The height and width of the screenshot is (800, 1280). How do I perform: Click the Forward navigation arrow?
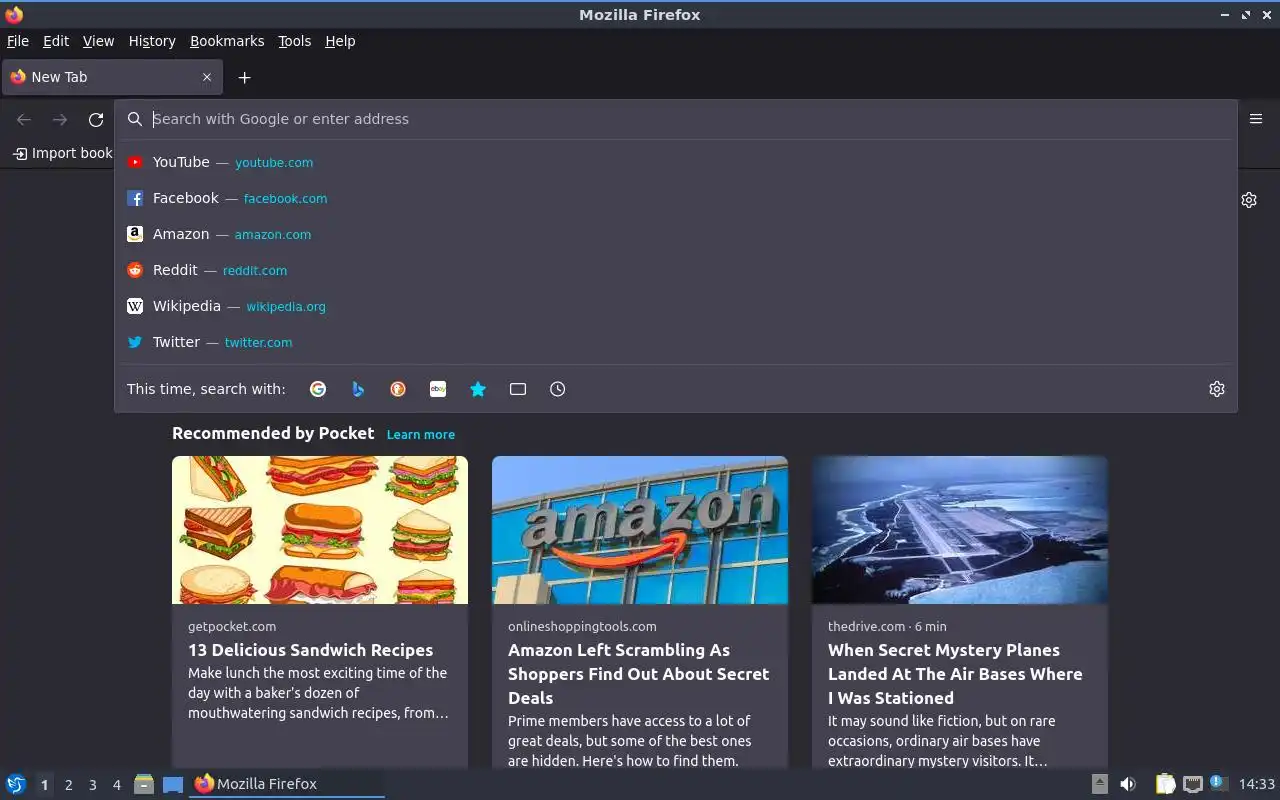point(60,120)
